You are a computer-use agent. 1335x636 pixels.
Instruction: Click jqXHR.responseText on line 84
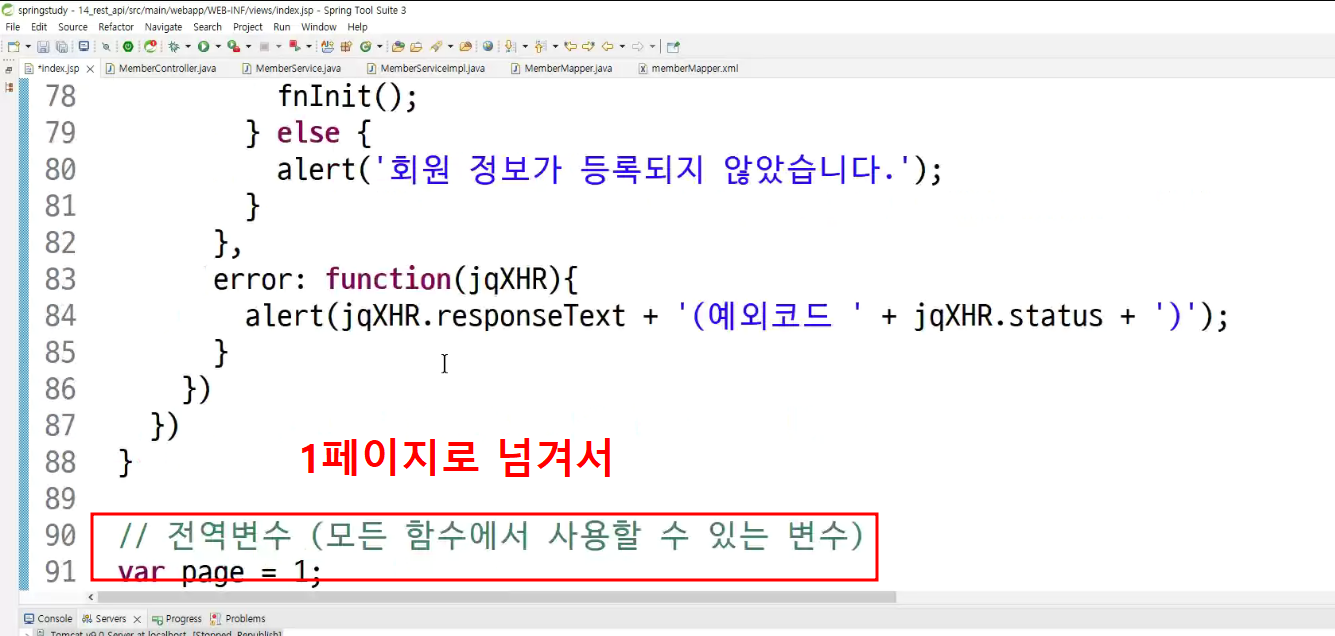(x=483, y=316)
